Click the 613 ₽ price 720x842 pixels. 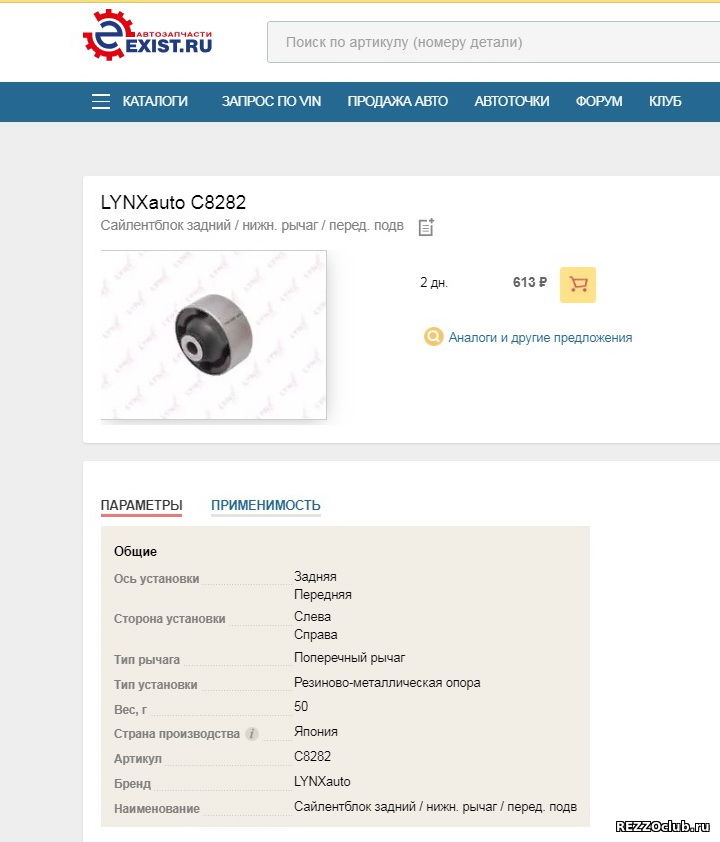(529, 282)
